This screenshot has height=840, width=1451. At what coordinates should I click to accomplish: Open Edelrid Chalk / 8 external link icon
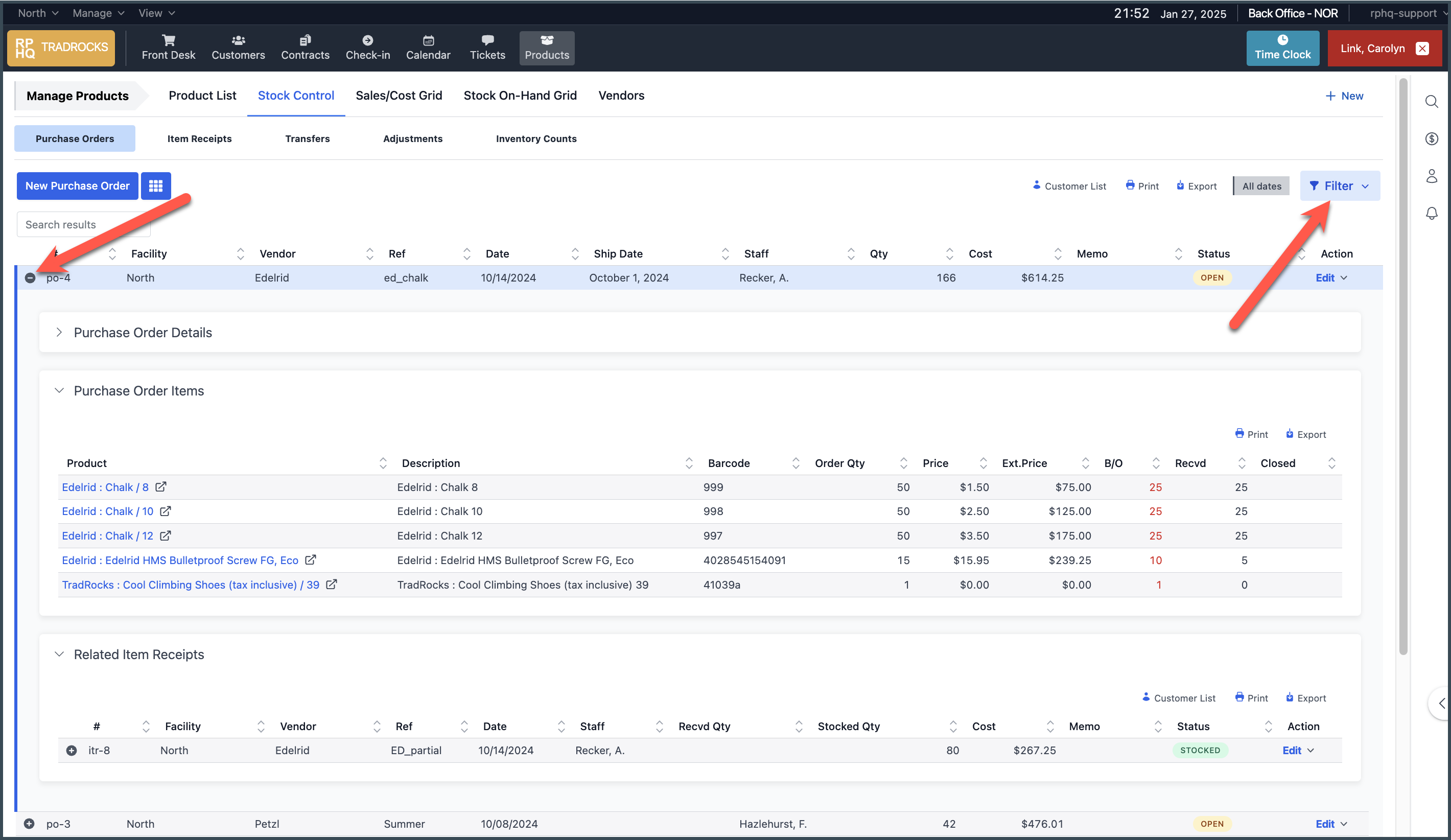pos(161,486)
